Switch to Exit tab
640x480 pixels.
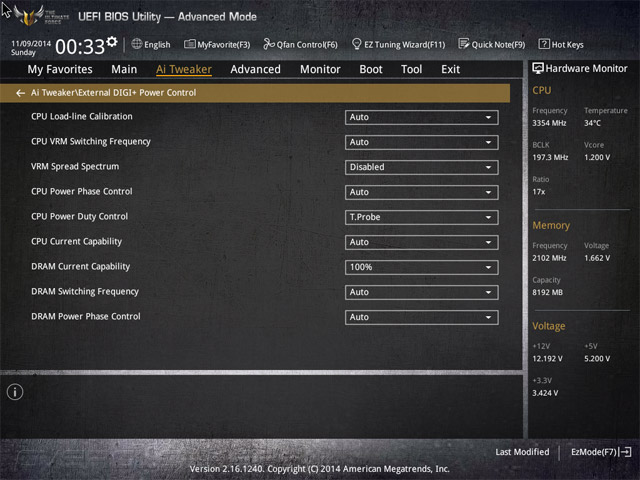pyautogui.click(x=450, y=69)
